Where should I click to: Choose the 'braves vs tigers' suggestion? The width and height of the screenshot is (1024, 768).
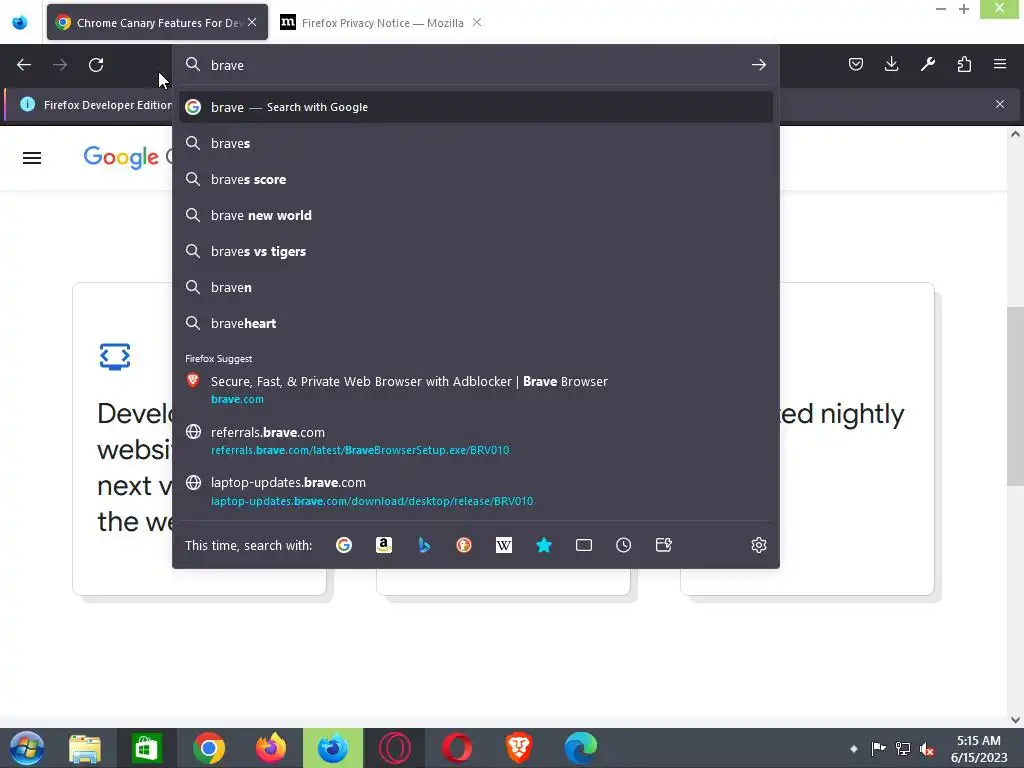[476, 251]
